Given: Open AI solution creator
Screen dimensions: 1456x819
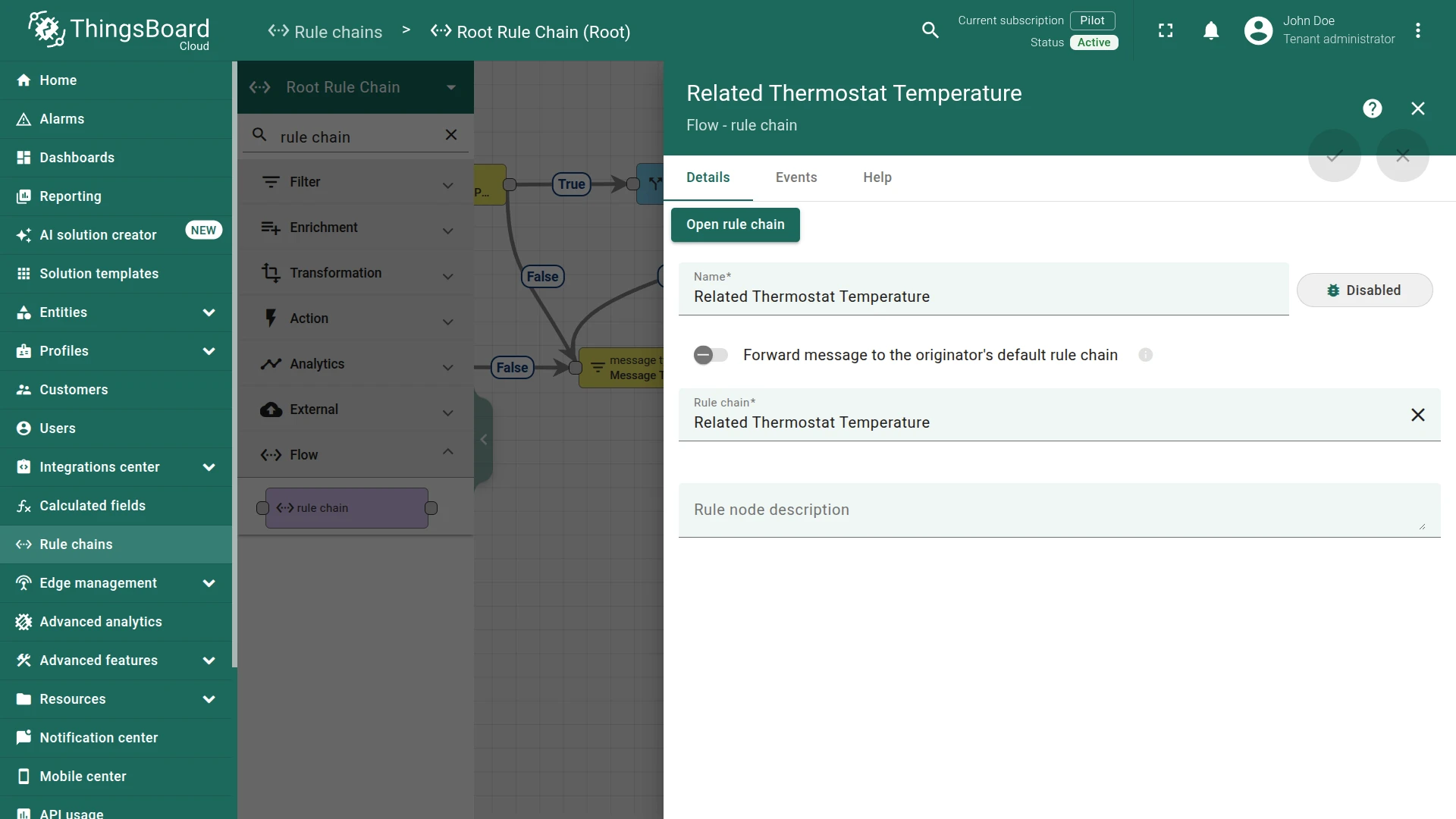Looking at the screenshot, I should (116, 235).
